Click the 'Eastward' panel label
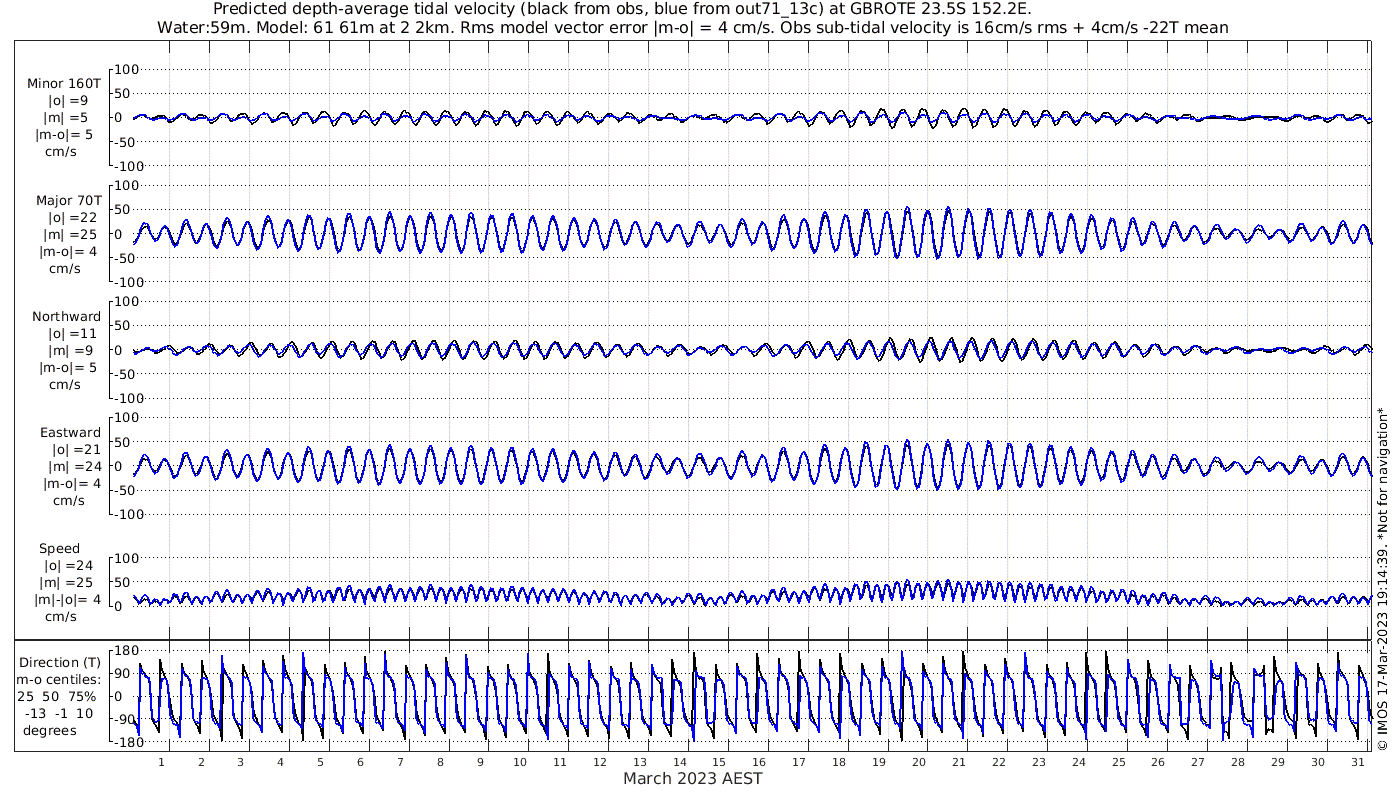The width and height of the screenshot is (1400, 800). click(70, 433)
